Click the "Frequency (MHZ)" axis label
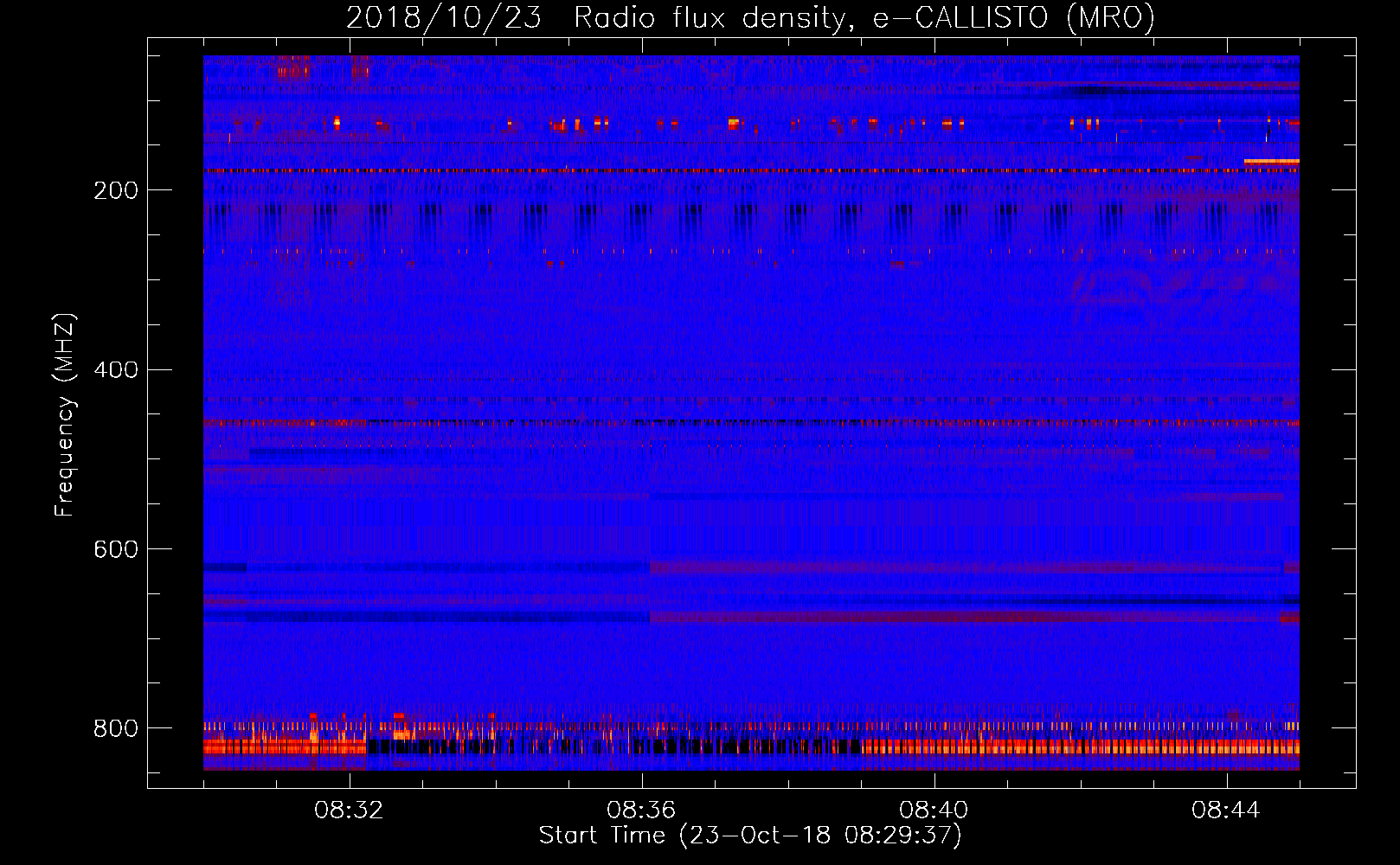Screen dimensions: 1400x865 64,415
